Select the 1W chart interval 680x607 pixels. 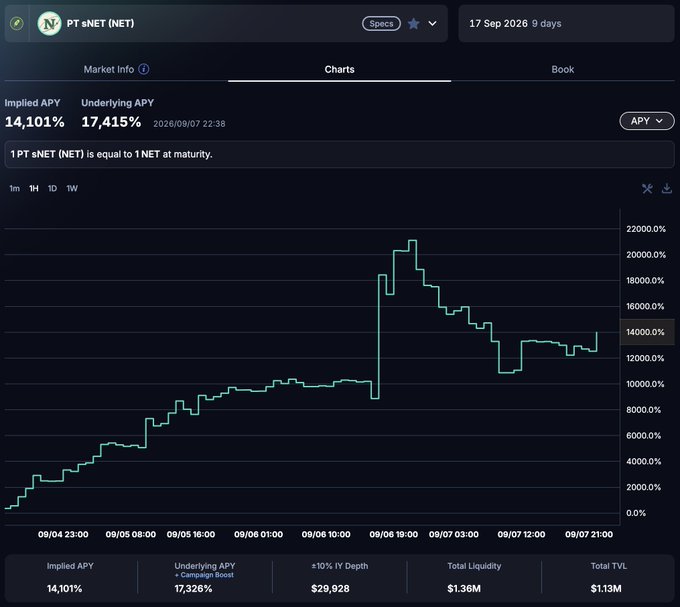72,188
